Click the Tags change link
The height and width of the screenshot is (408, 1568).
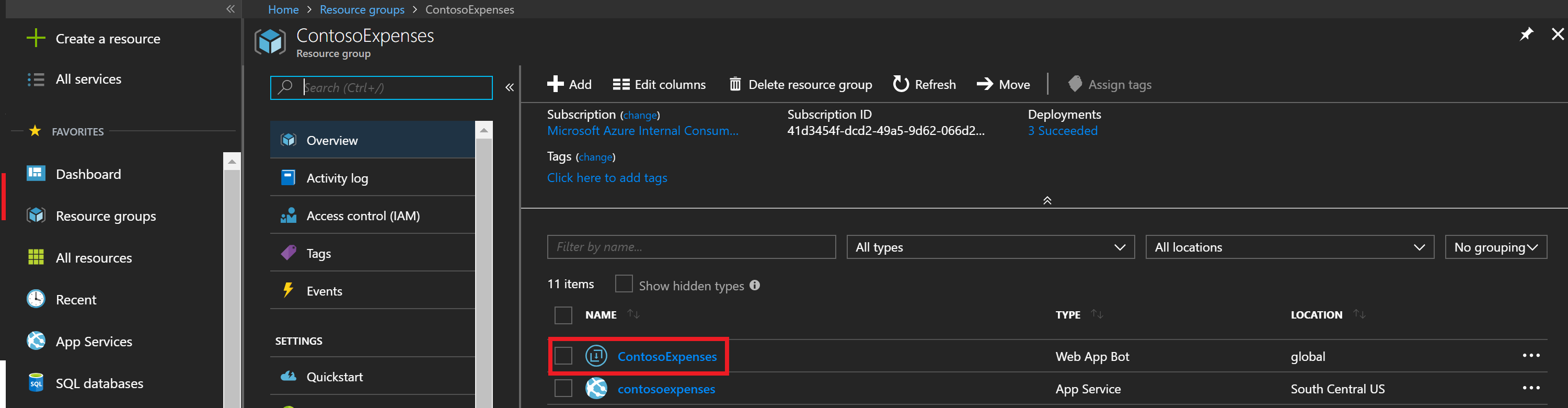tap(595, 157)
